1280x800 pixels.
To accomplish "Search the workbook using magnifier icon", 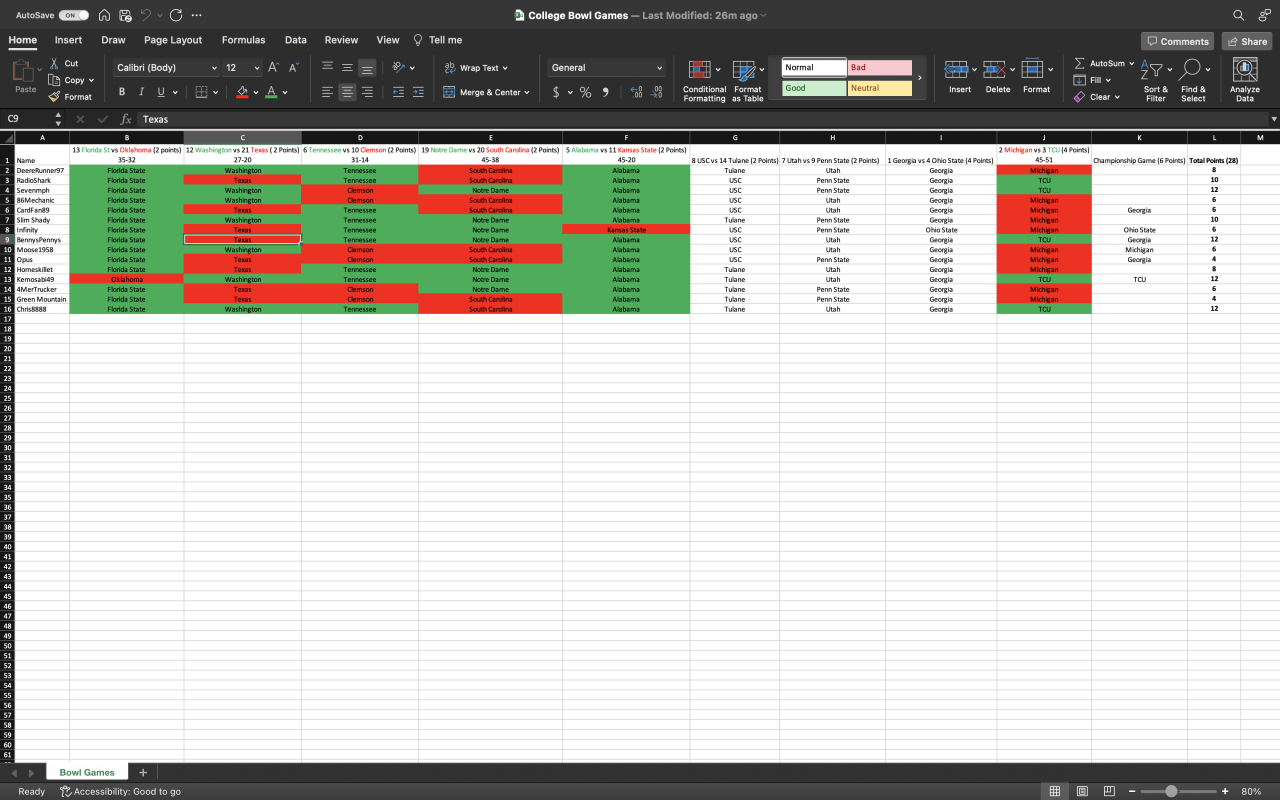I will [1239, 15].
